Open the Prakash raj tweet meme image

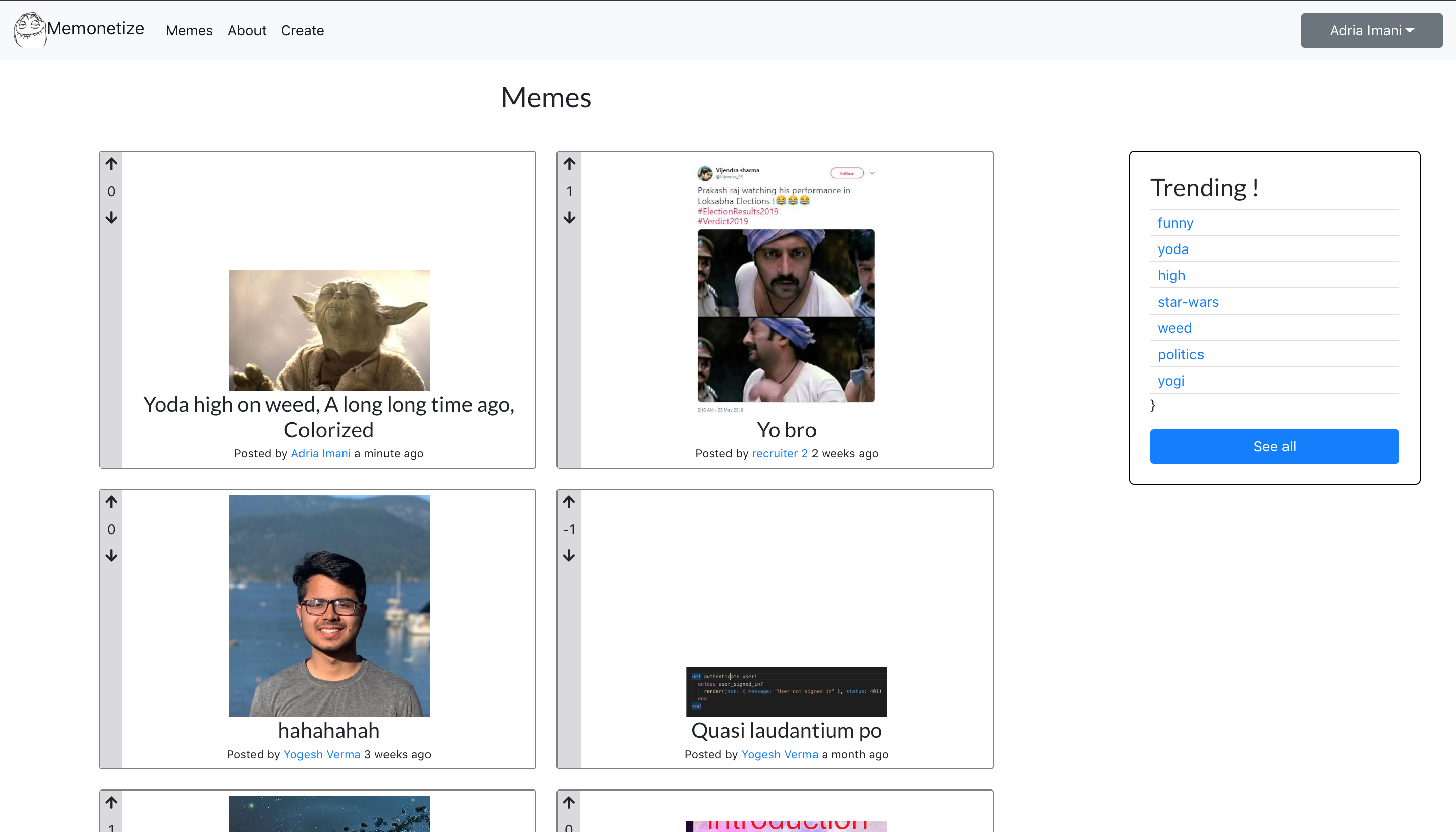[786, 286]
